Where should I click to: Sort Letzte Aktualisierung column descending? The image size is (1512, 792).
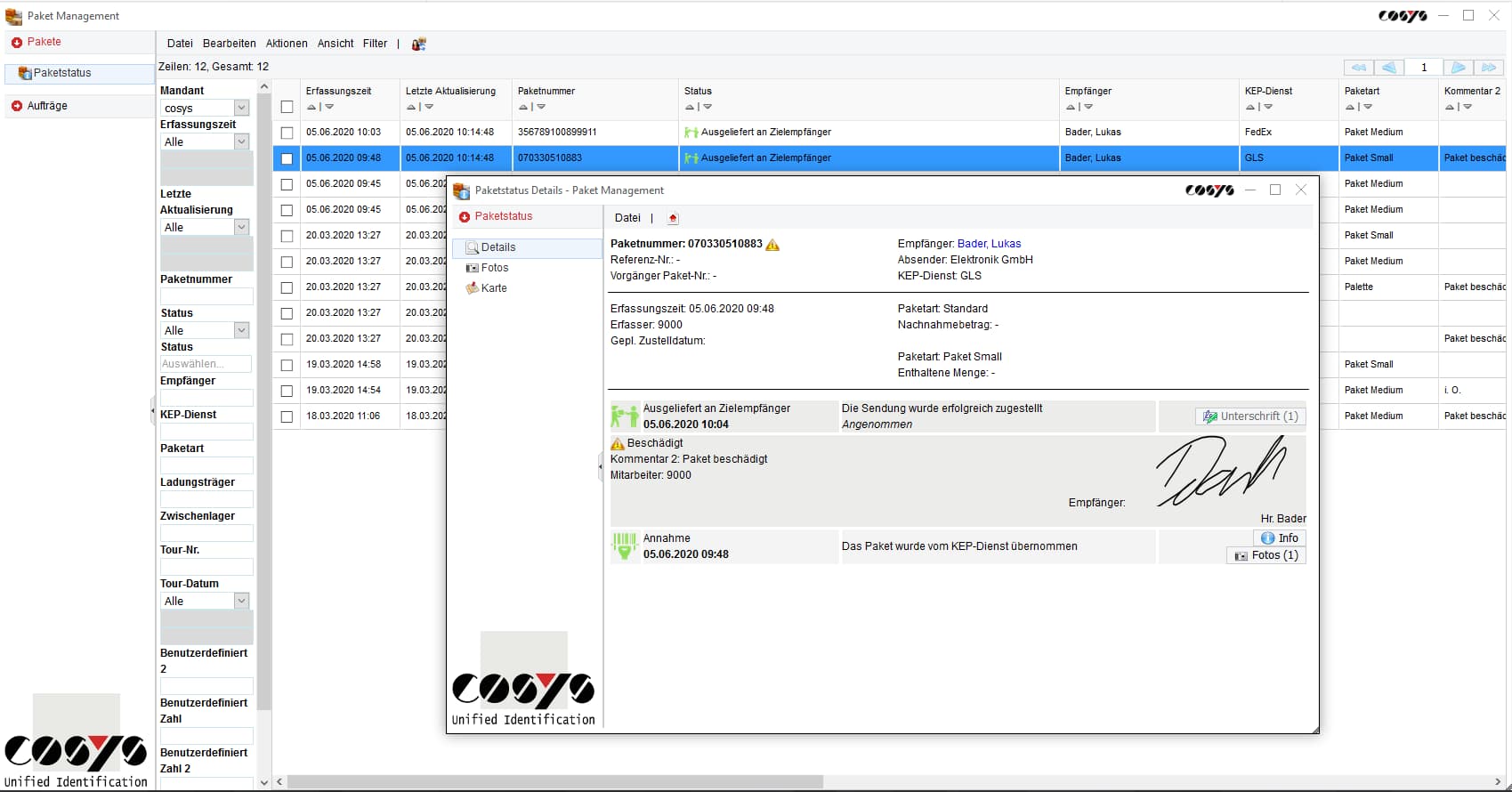[429, 107]
